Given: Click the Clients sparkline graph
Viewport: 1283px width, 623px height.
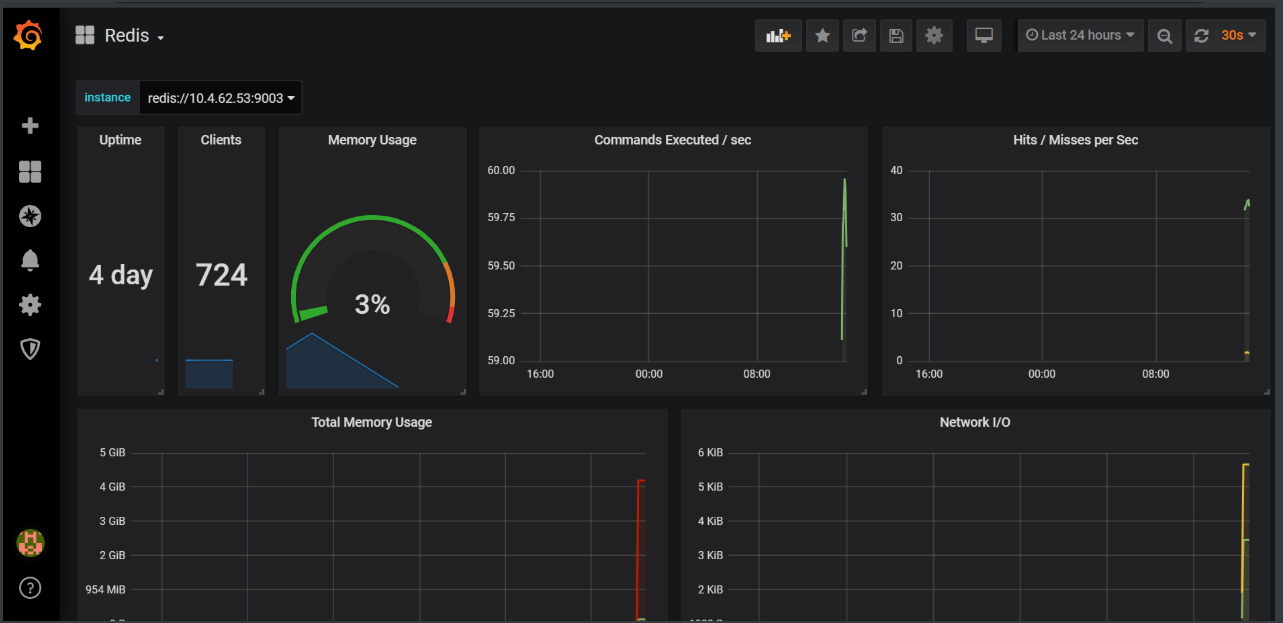Looking at the screenshot, I should coord(209,373).
